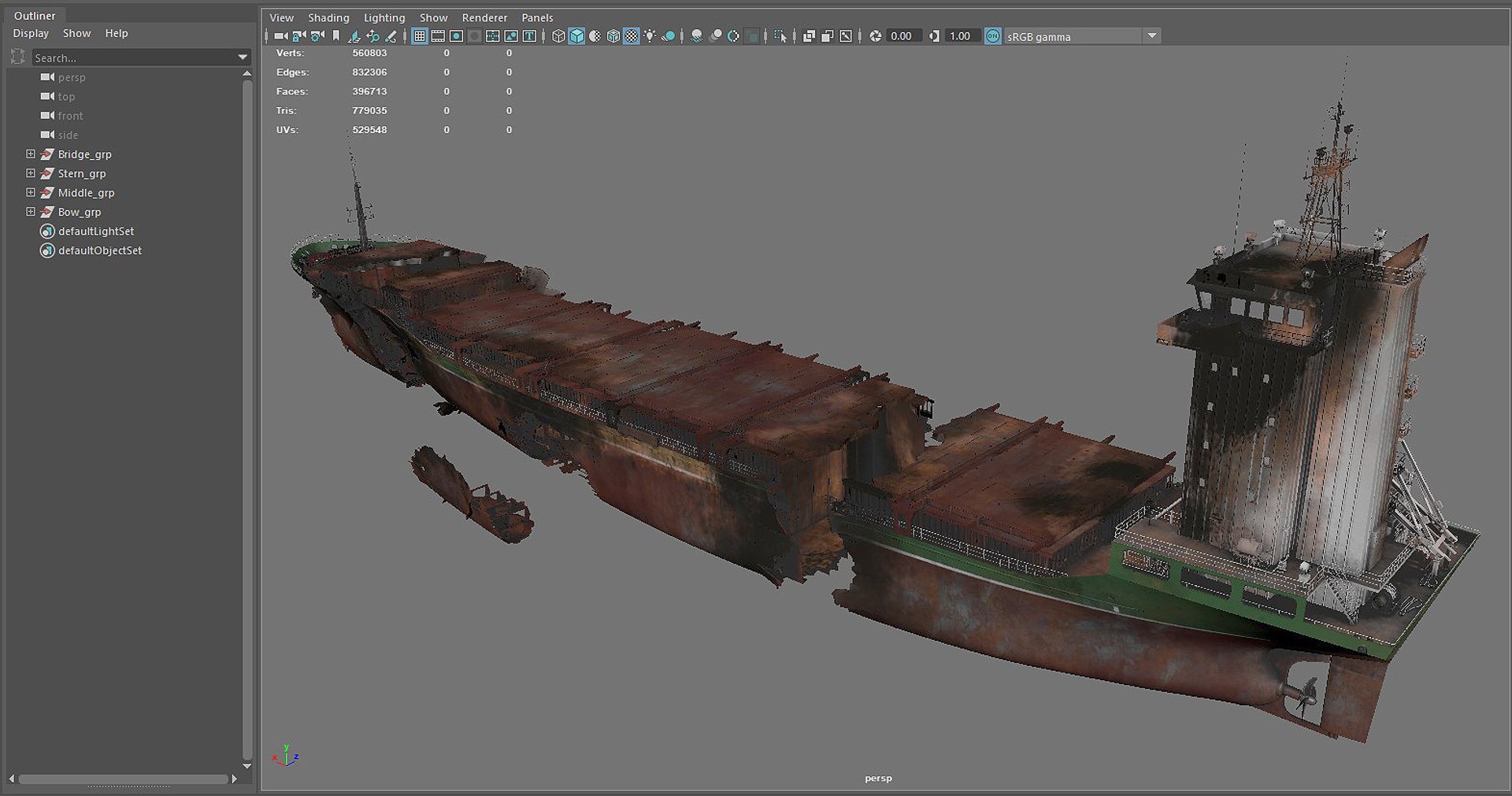Toggle the X-Ray icon
This screenshot has width=1512, height=796.
point(809,36)
